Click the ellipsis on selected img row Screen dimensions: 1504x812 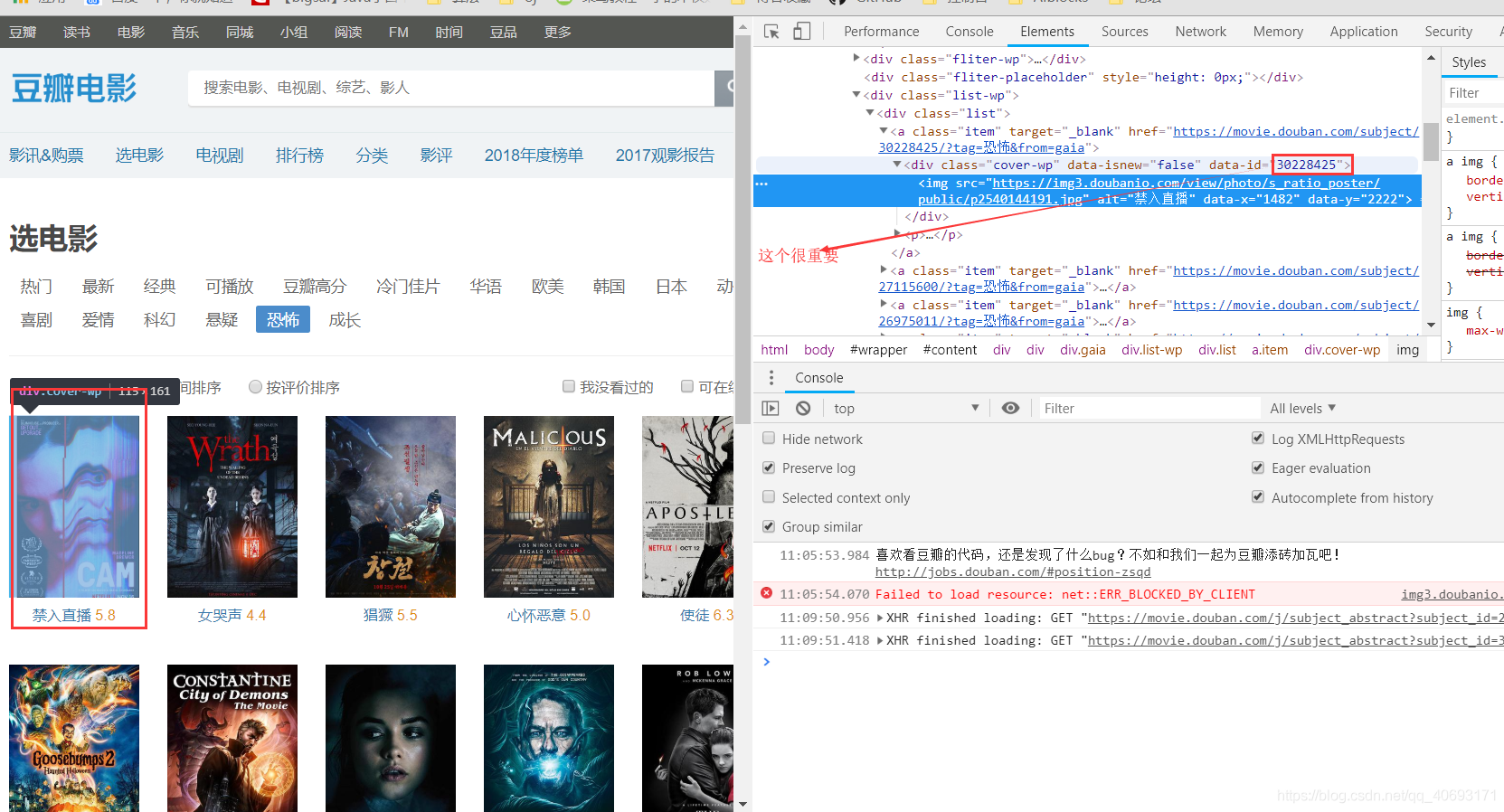point(761,184)
